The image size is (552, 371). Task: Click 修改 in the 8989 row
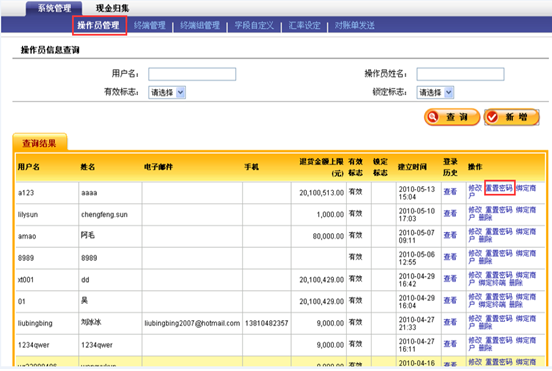(x=475, y=254)
